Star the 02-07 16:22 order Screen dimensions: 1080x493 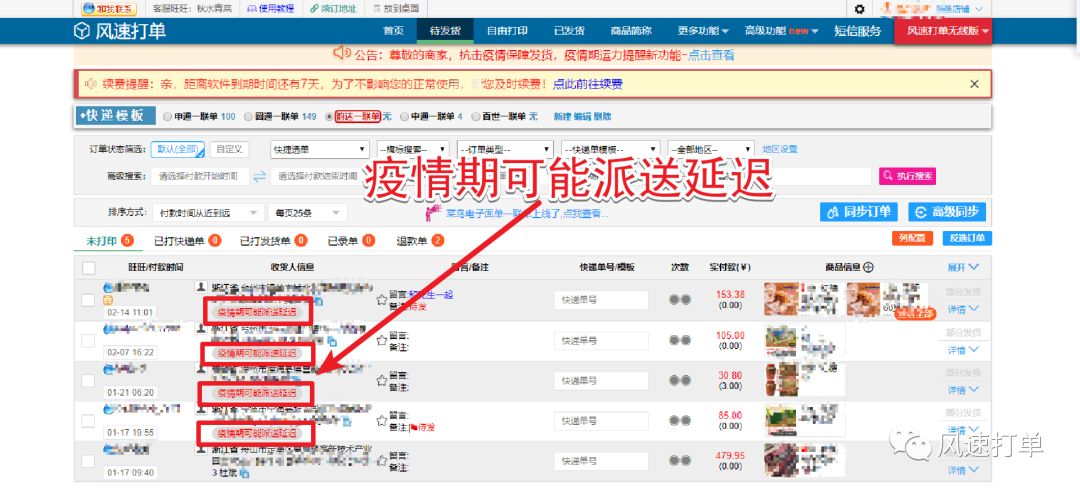pyautogui.click(x=382, y=340)
